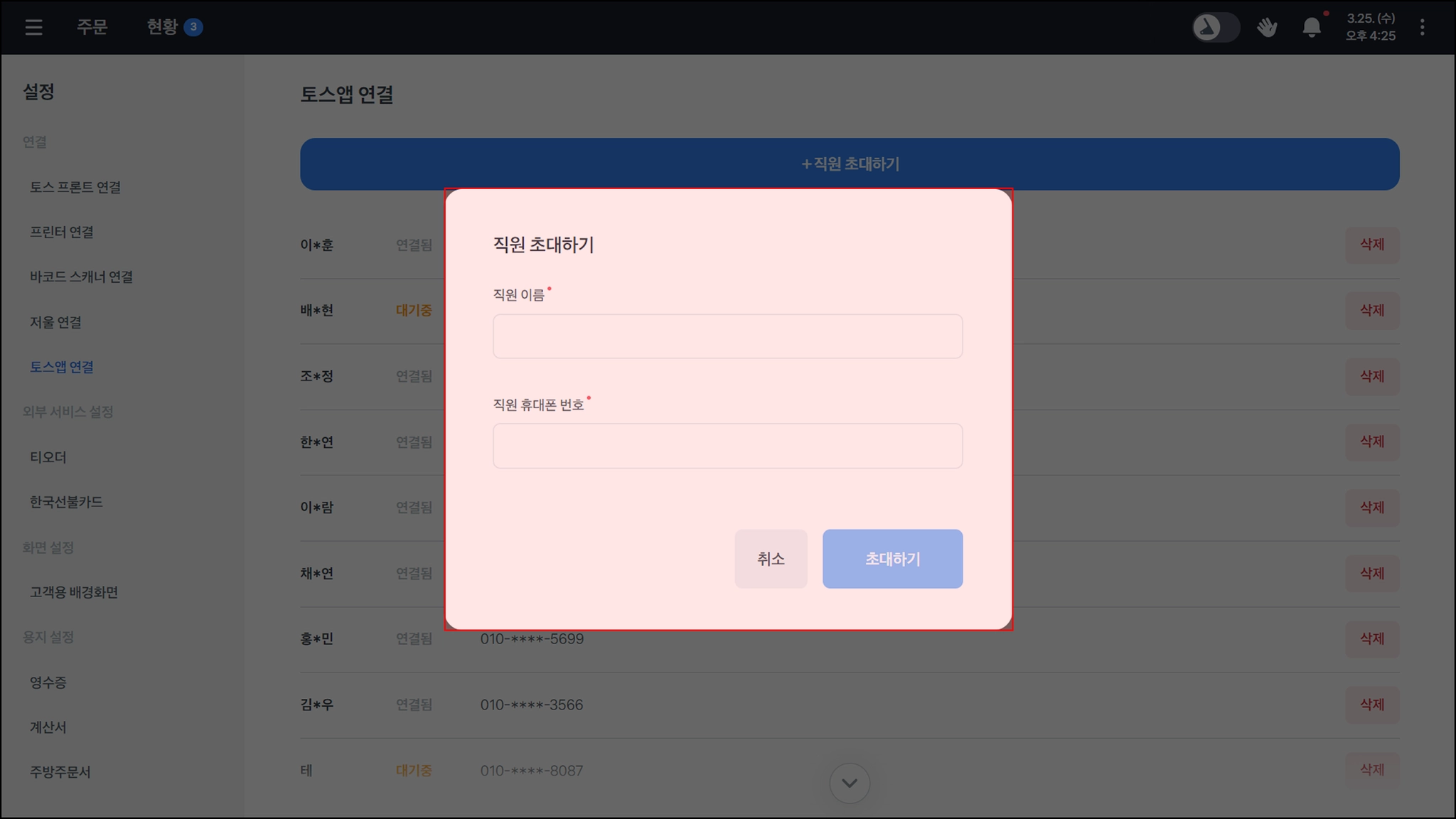Open 영수증 paper settings item

coord(48,682)
